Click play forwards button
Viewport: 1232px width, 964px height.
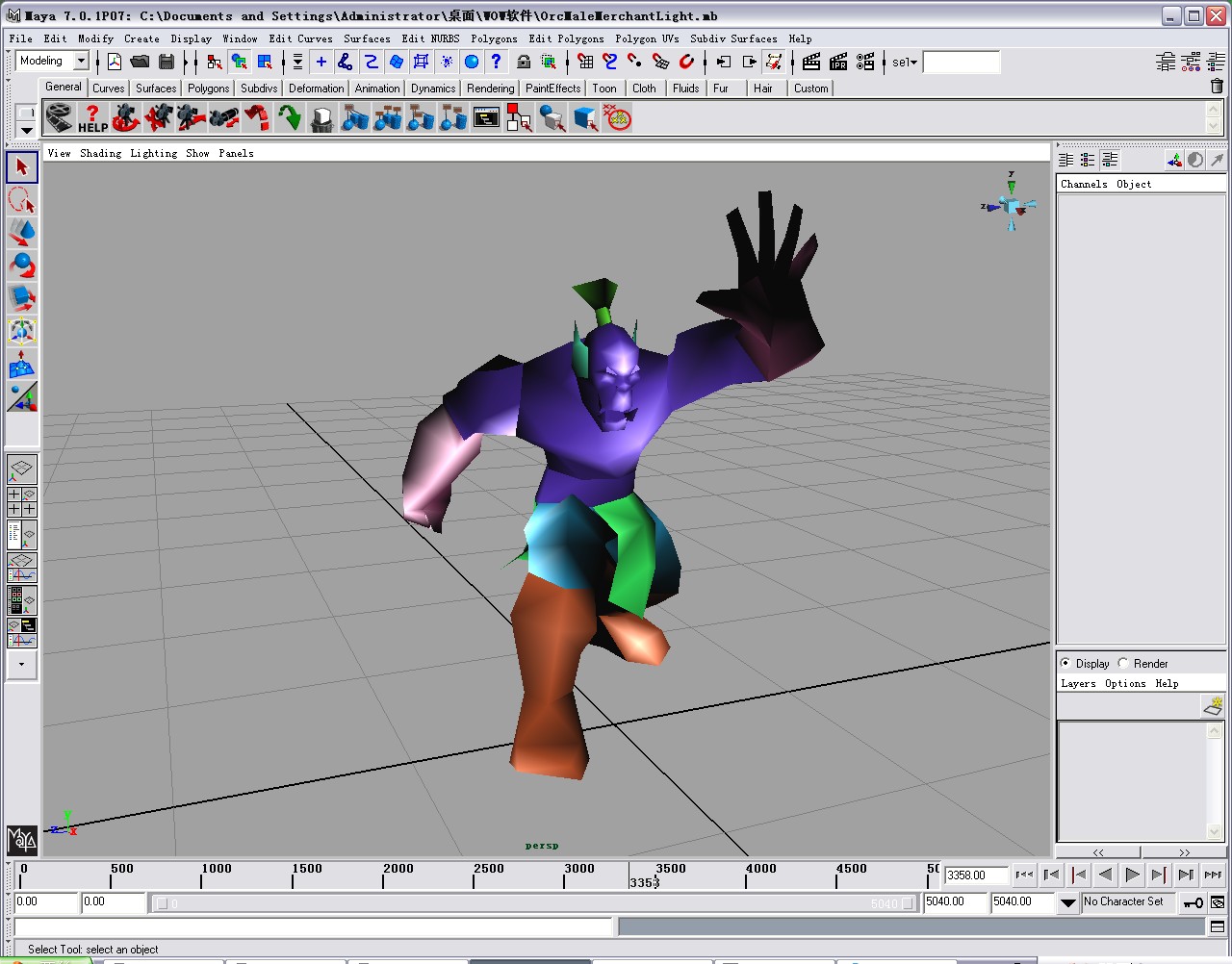[1132, 875]
